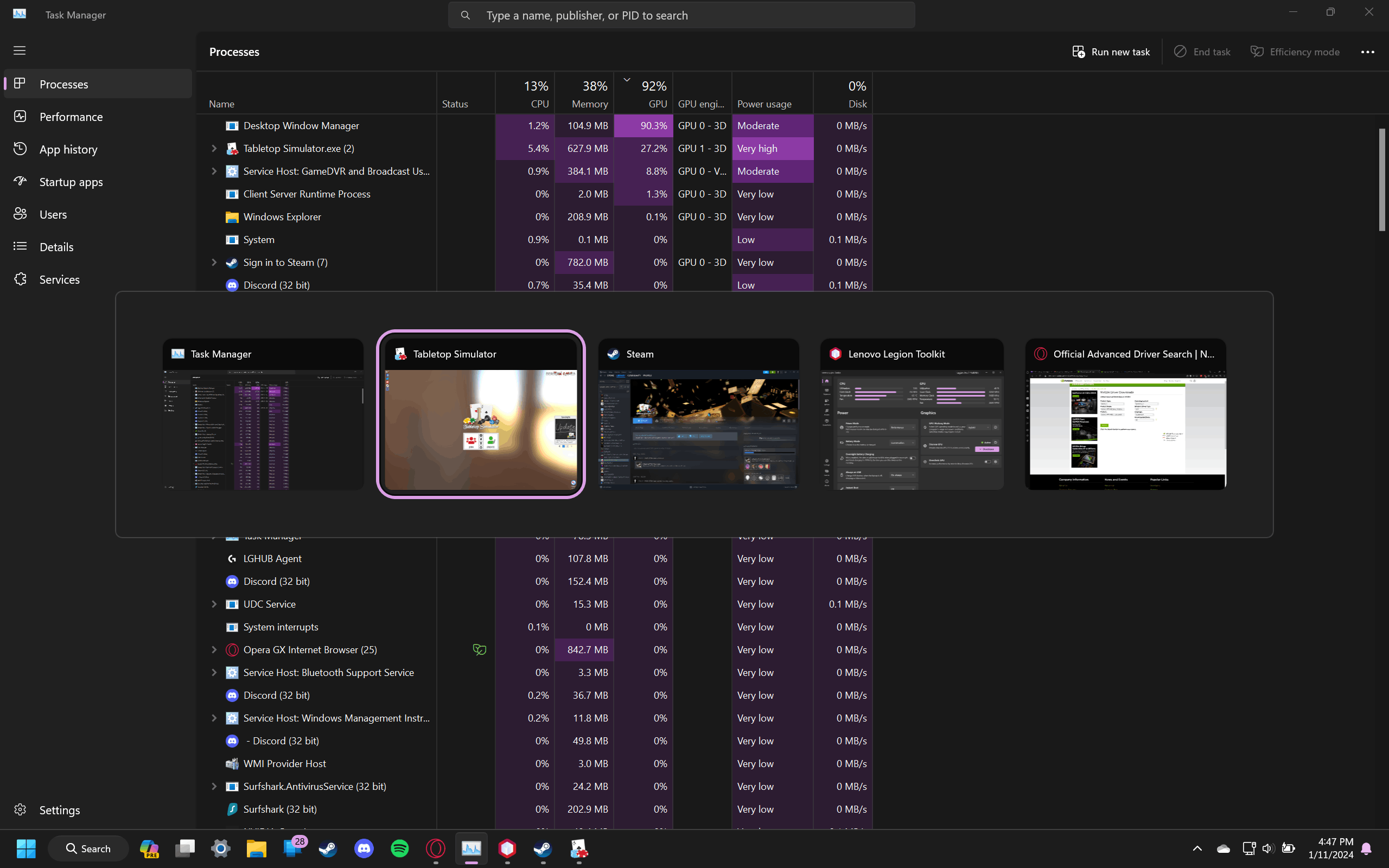1389x868 pixels.
Task: Open the hamburger navigation menu
Action: (20, 50)
